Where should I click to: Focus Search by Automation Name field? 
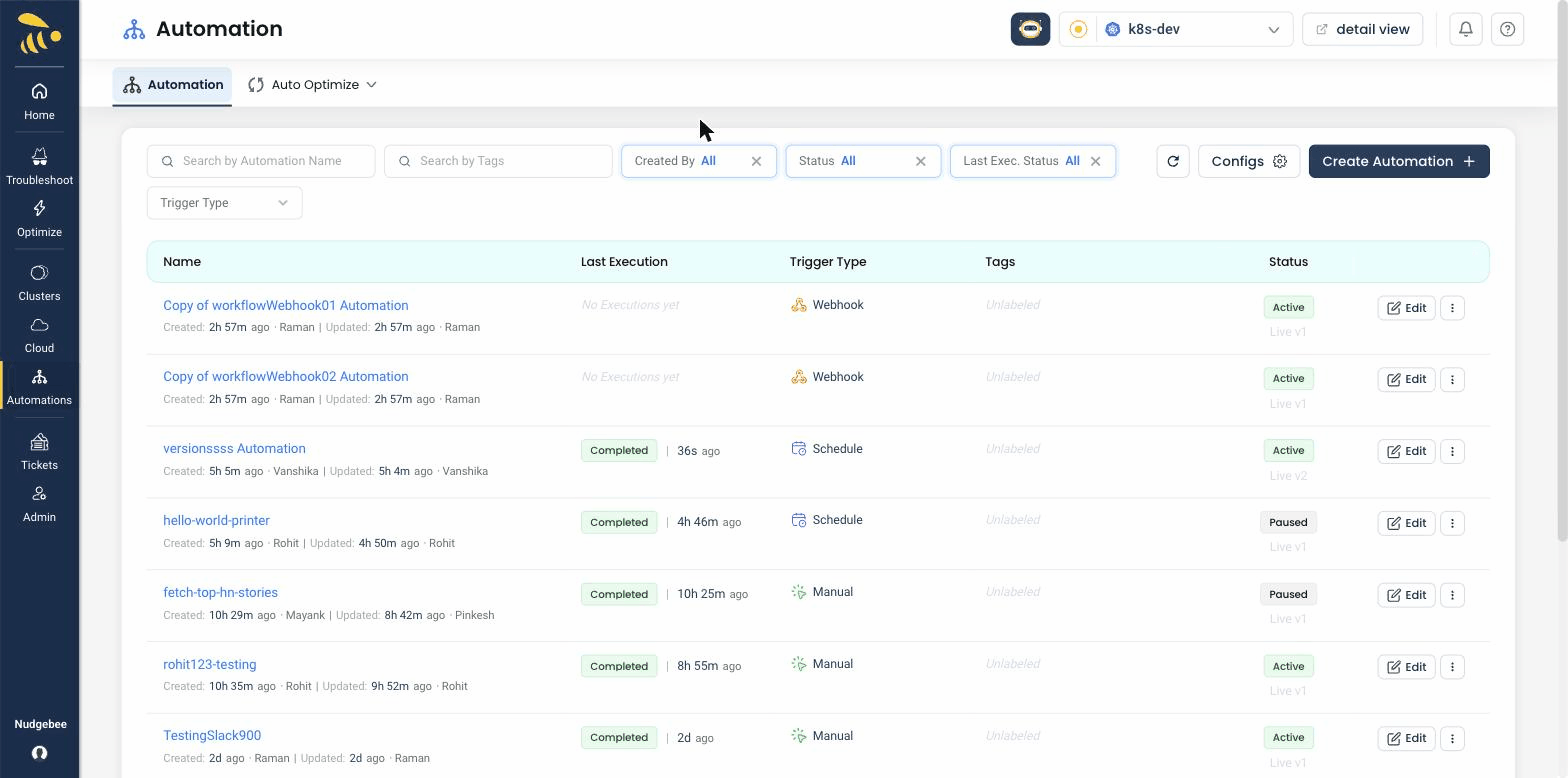click(x=261, y=161)
